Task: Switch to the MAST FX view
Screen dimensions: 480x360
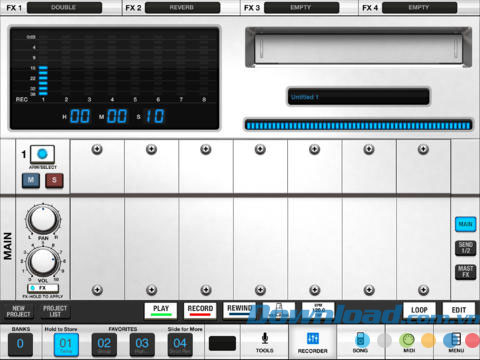Action: click(x=465, y=272)
